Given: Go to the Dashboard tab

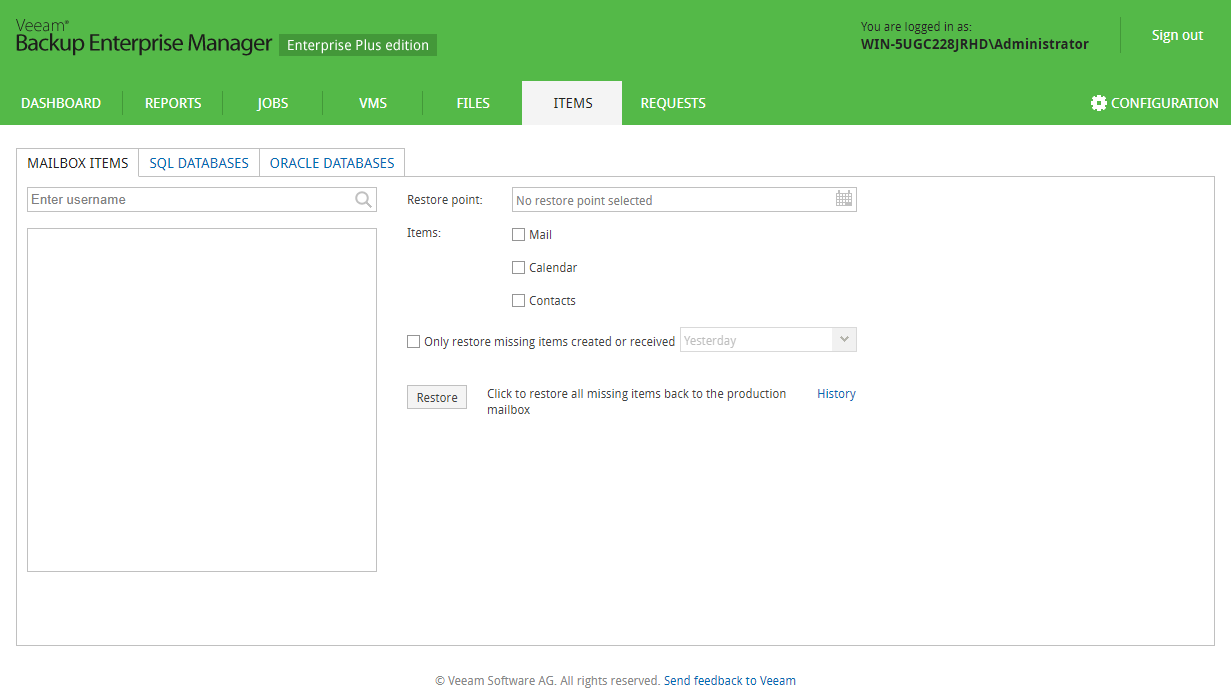Looking at the screenshot, I should pyautogui.click(x=61, y=103).
